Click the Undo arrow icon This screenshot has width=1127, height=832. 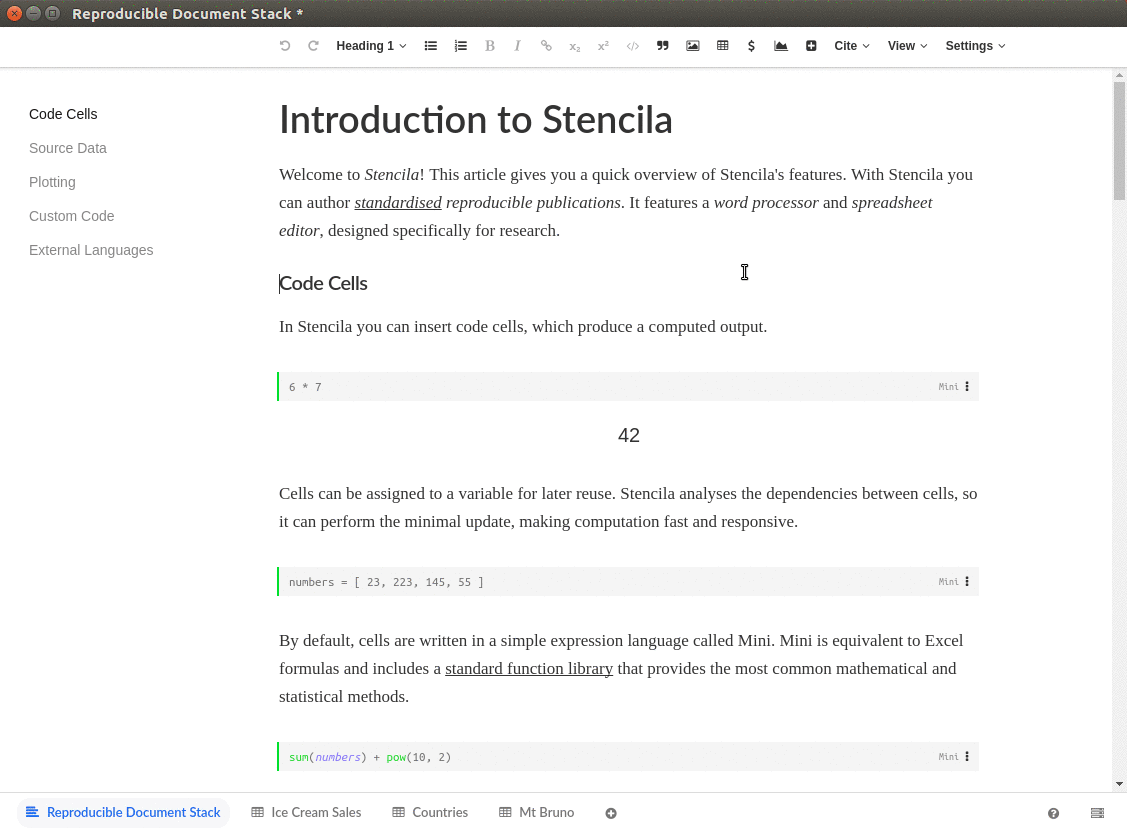[285, 45]
